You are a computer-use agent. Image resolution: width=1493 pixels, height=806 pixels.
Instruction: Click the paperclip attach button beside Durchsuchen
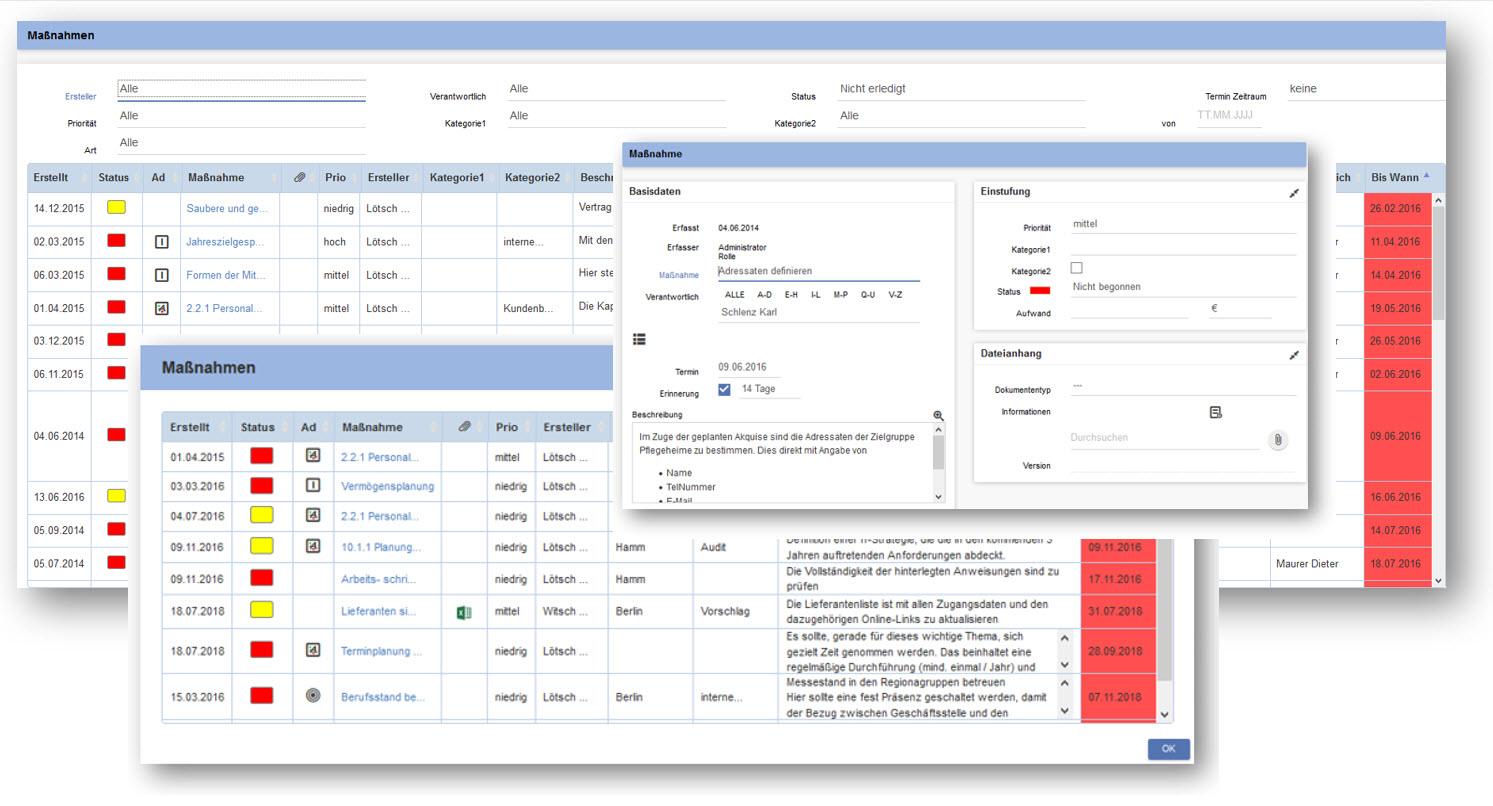click(x=1277, y=439)
